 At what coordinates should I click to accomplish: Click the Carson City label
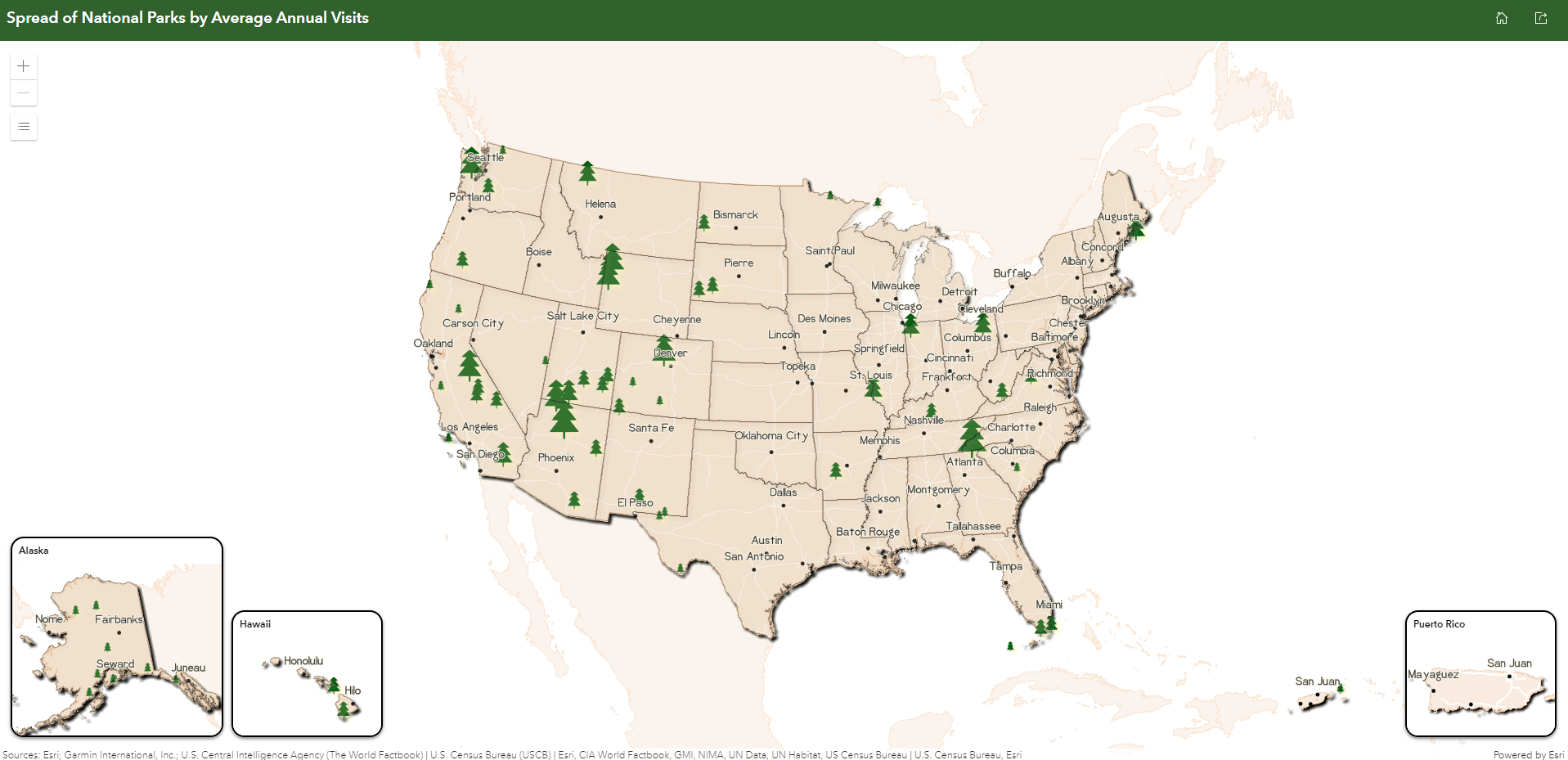pyautogui.click(x=473, y=323)
